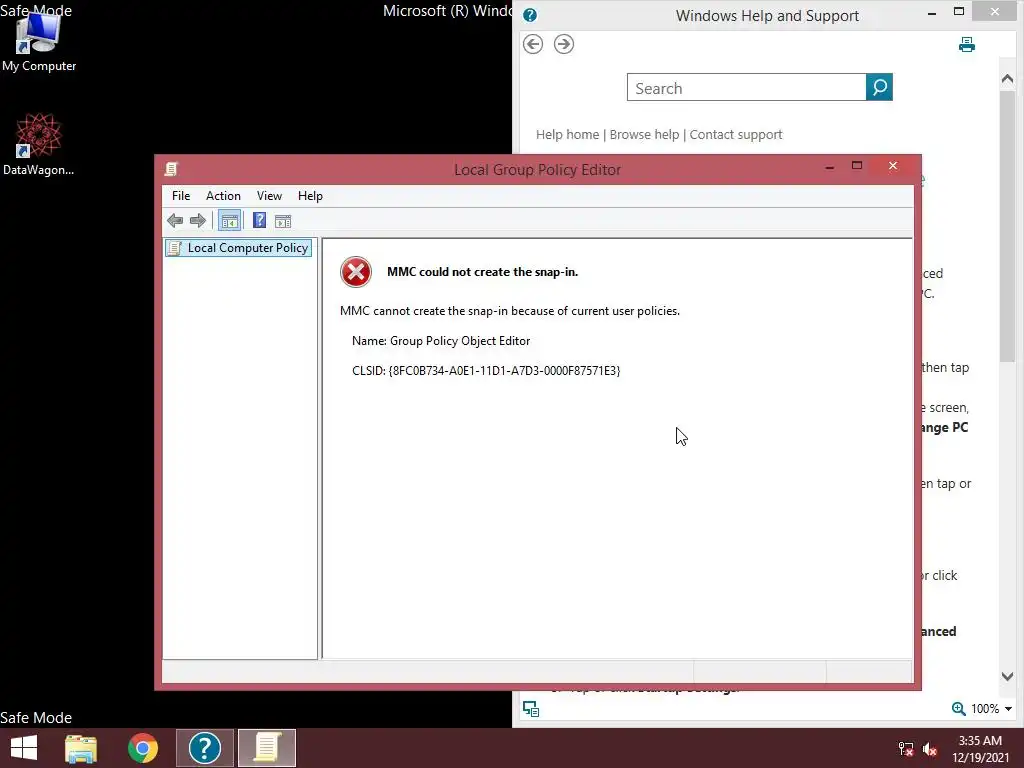The height and width of the screenshot is (768, 1024).
Task: Open the Browse help link
Action: tap(645, 135)
